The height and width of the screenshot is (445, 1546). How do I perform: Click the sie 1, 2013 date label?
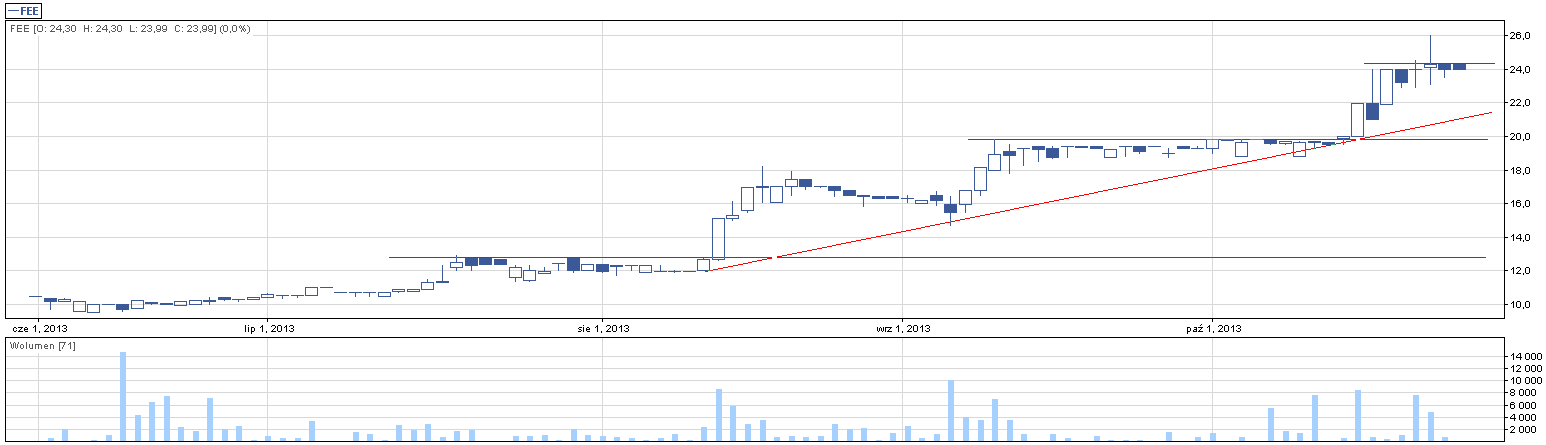click(603, 327)
